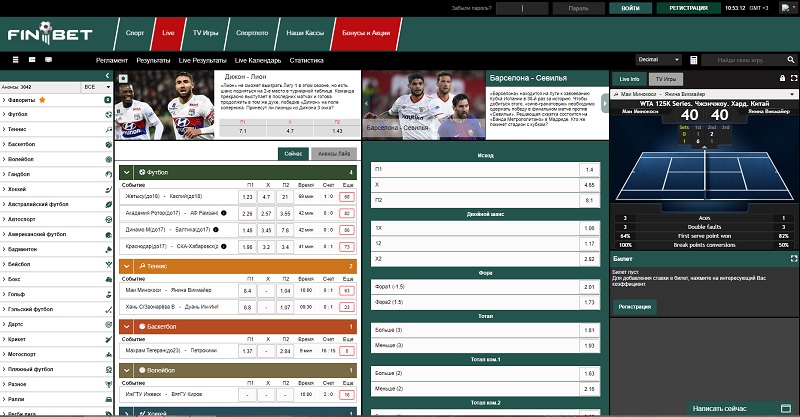Click the Написать сейчас chat bar
Screen dimensions: 800x417
coord(739,408)
